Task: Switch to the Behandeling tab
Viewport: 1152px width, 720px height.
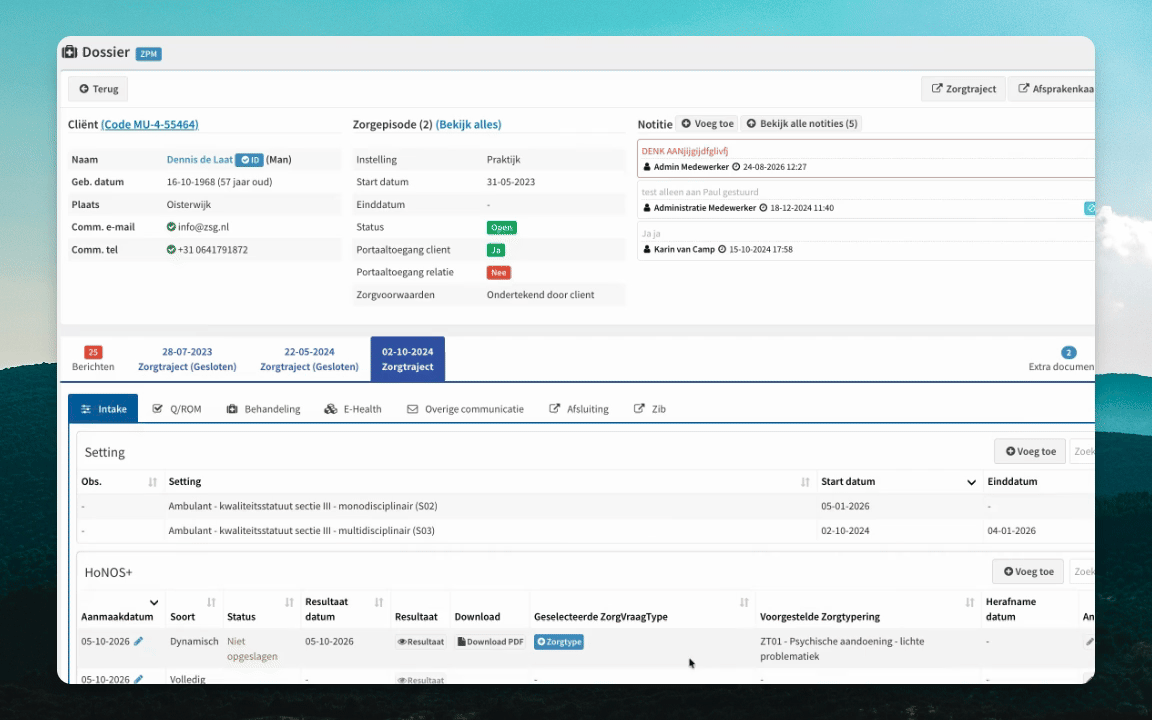Action: (263, 409)
